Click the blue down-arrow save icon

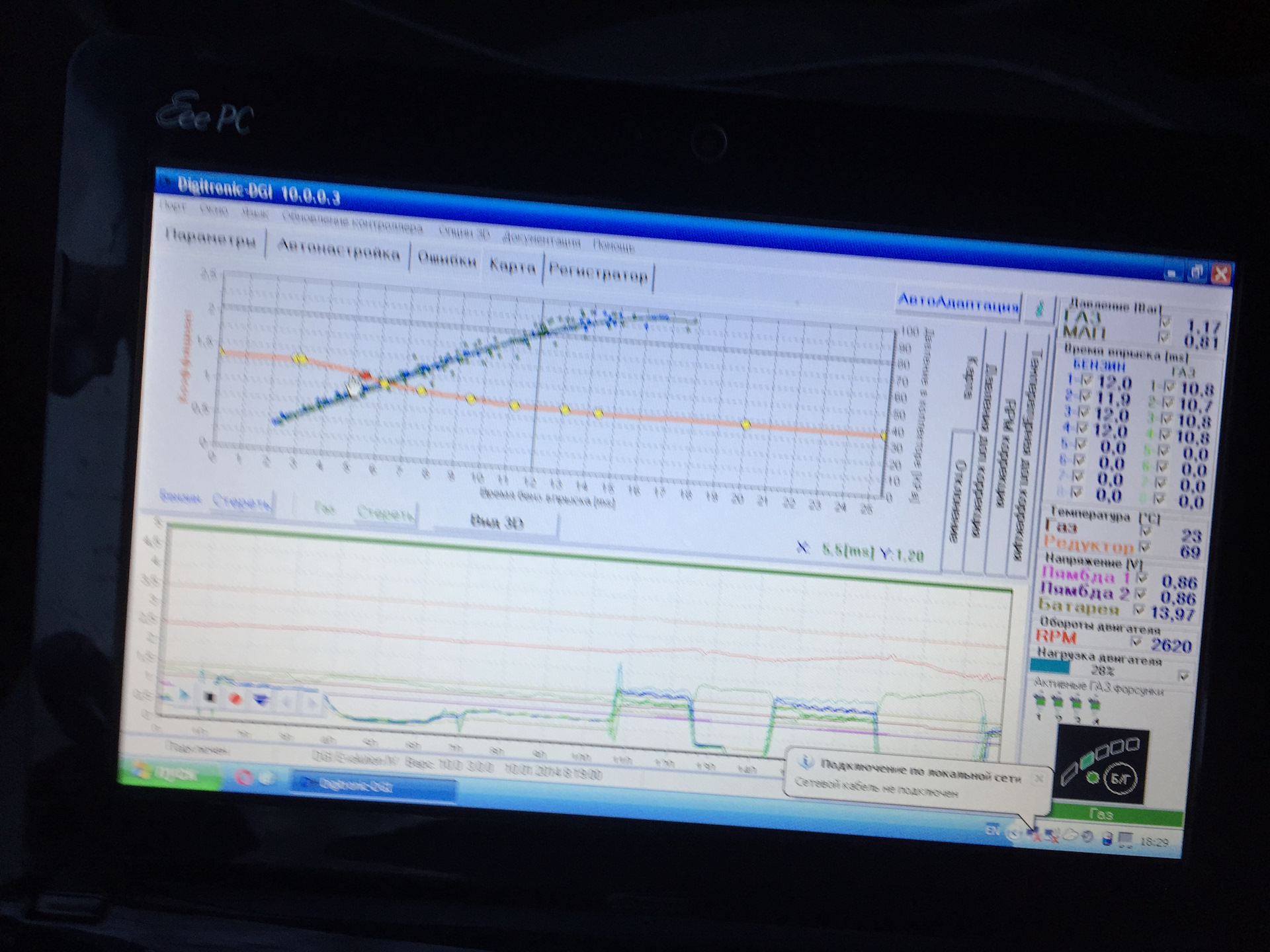(261, 700)
